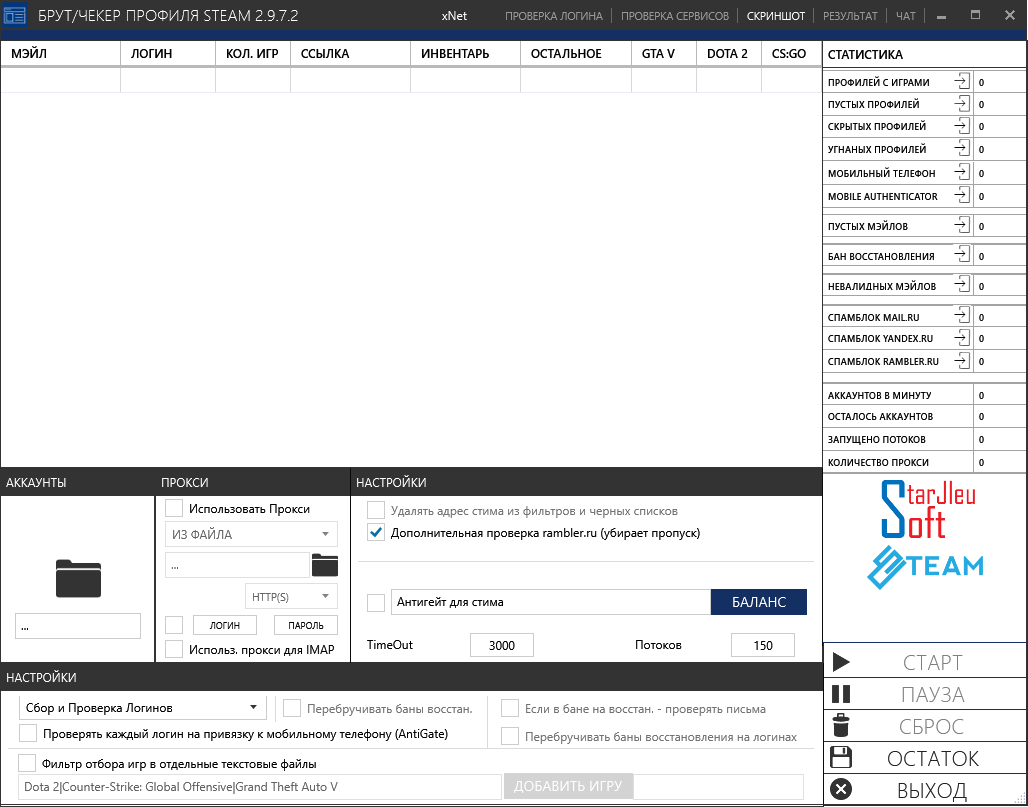Viewport: 1028px width, 807px height.
Task: Open export icon for ПУСТЫХ МЭЙЛОВ
Action: click(x=961, y=226)
